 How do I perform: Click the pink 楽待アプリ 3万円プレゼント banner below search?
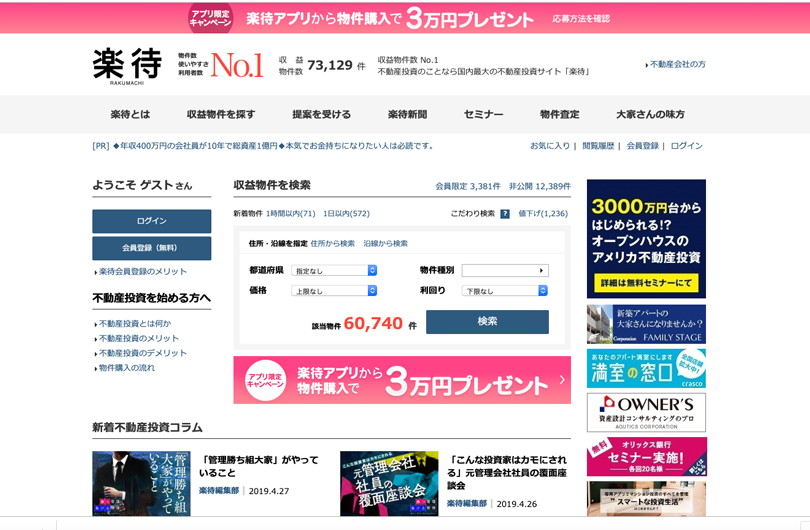pos(402,380)
